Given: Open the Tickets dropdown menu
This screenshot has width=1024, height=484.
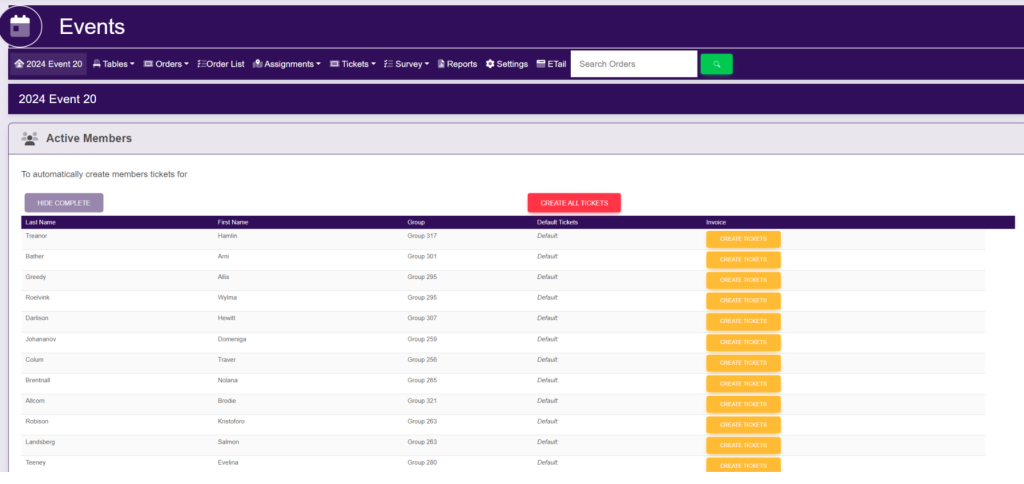Looking at the screenshot, I should tap(353, 64).
